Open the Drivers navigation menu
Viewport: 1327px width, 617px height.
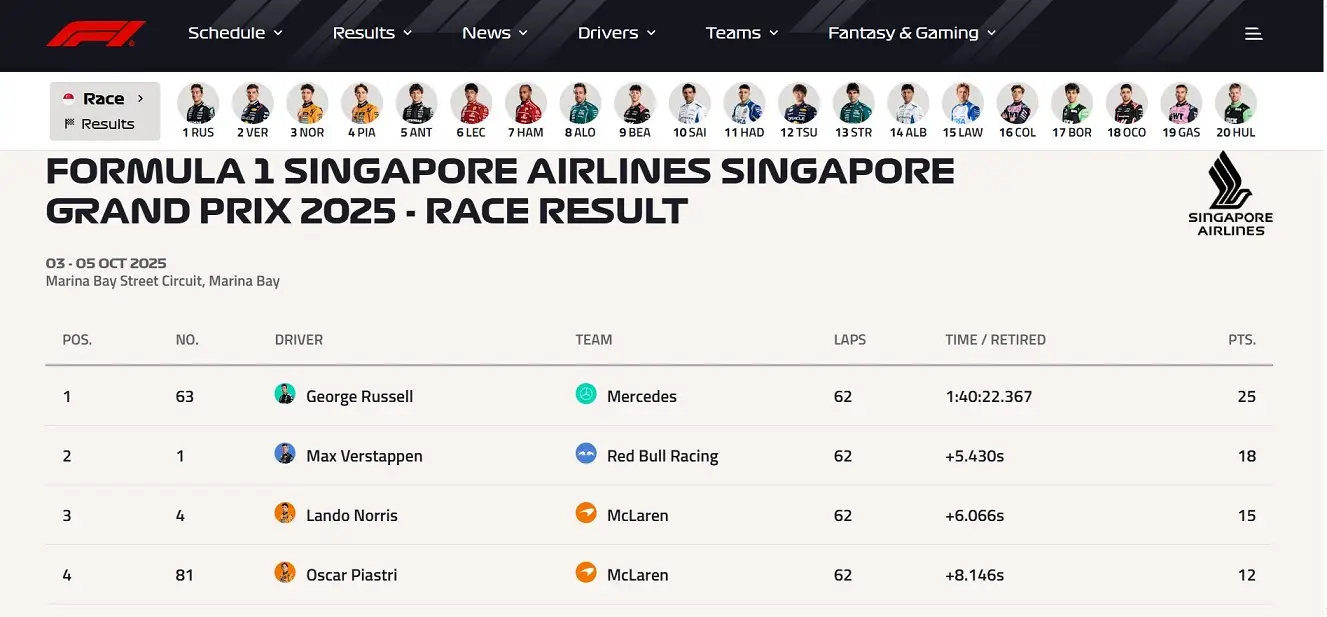(x=616, y=33)
